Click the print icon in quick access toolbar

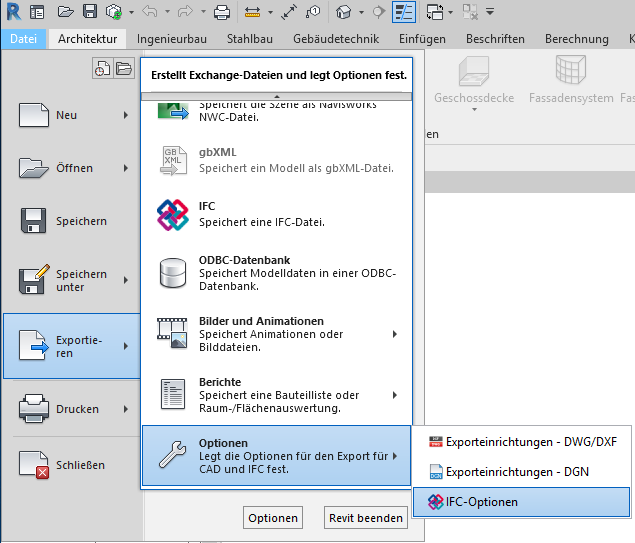click(x=222, y=13)
